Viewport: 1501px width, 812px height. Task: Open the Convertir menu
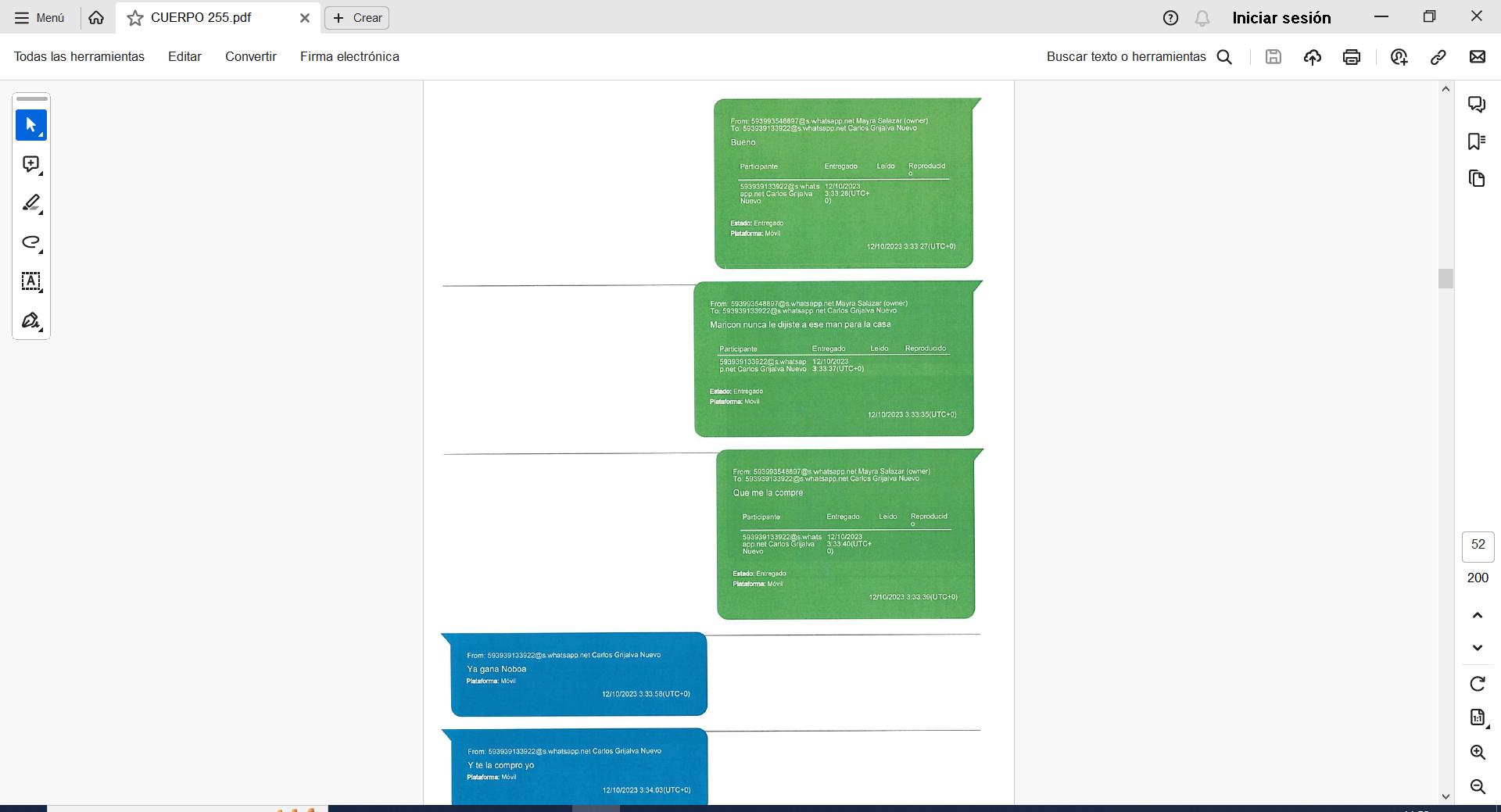click(x=251, y=56)
